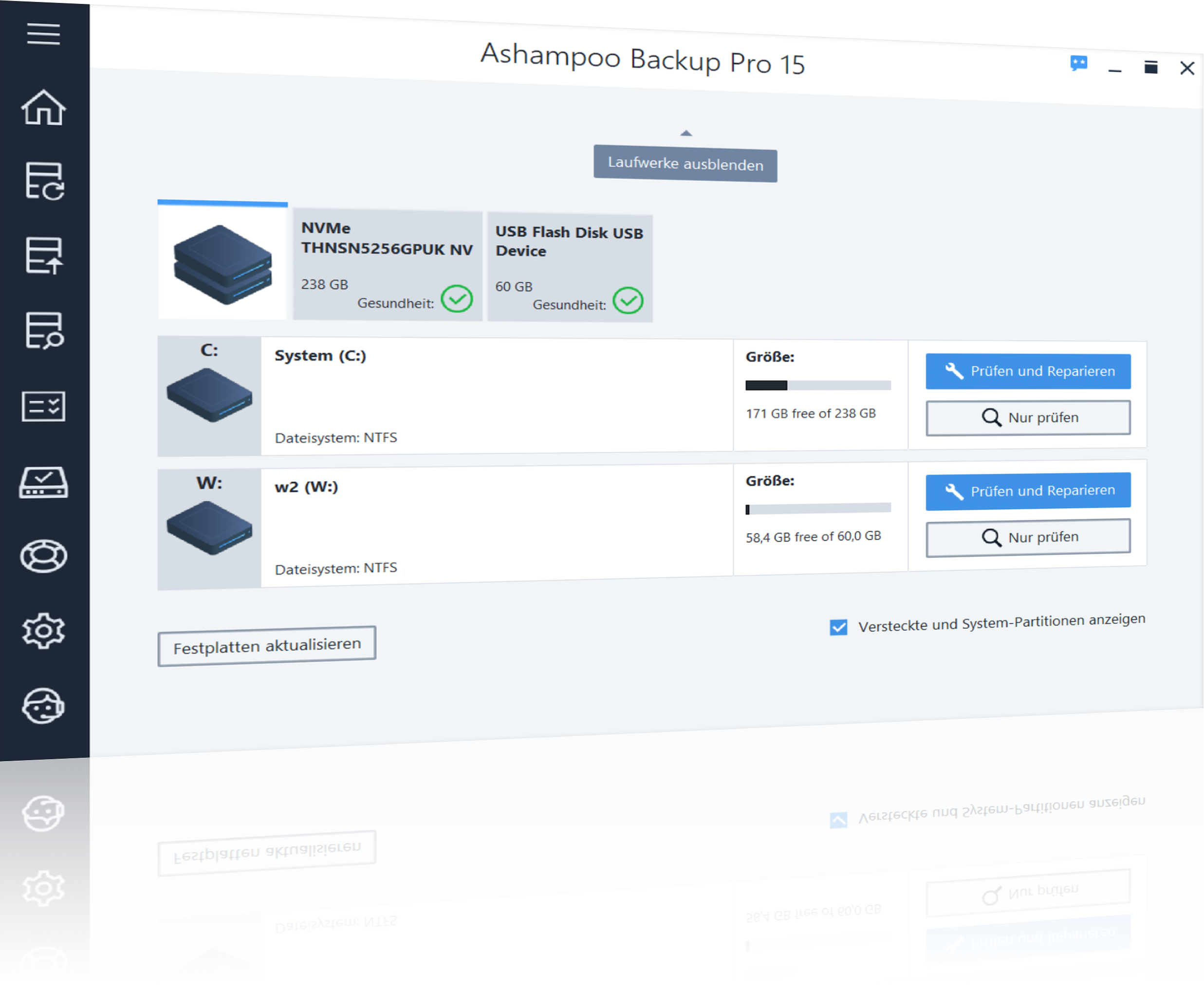1204x989 pixels.
Task: Click the 'Laufwerke ausblenden' button
Action: point(685,164)
